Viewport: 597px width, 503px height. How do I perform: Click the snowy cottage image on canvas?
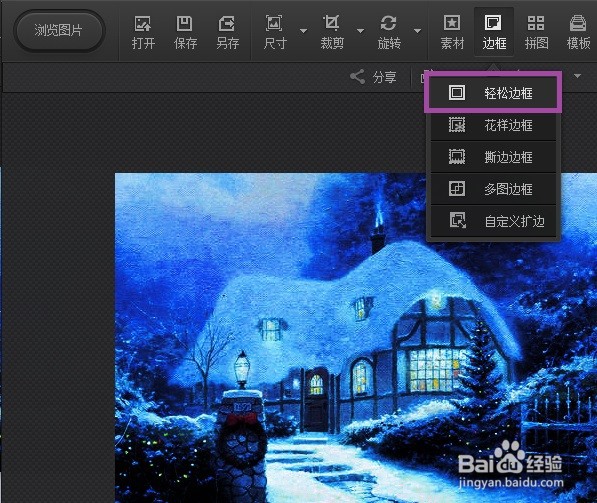tap(356, 338)
